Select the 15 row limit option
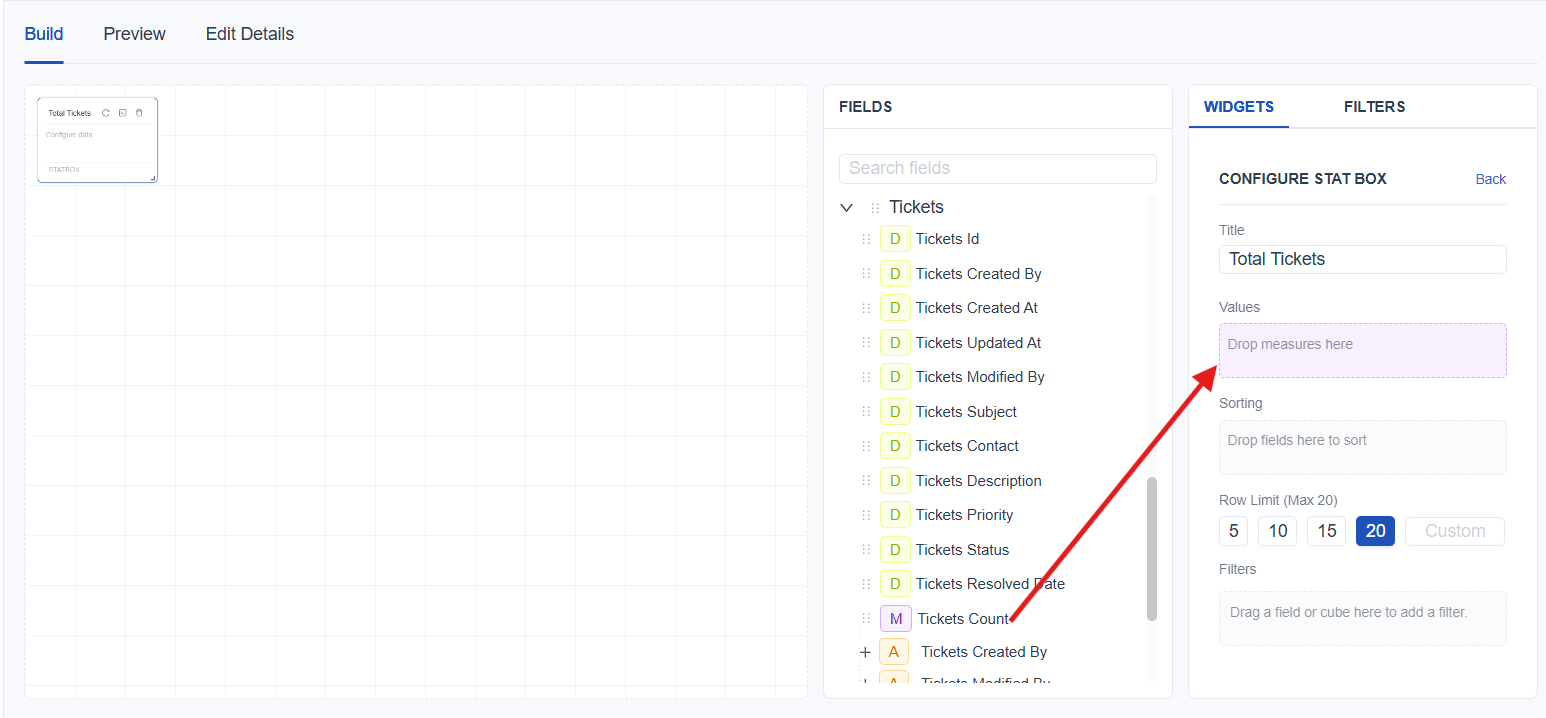This screenshot has width=1546, height=718. click(1326, 531)
